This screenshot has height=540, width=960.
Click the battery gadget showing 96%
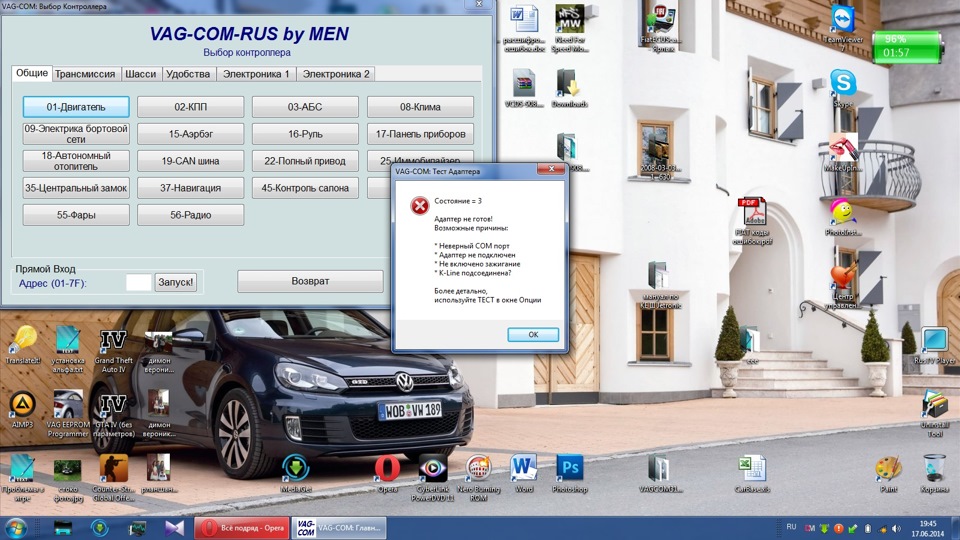point(907,47)
